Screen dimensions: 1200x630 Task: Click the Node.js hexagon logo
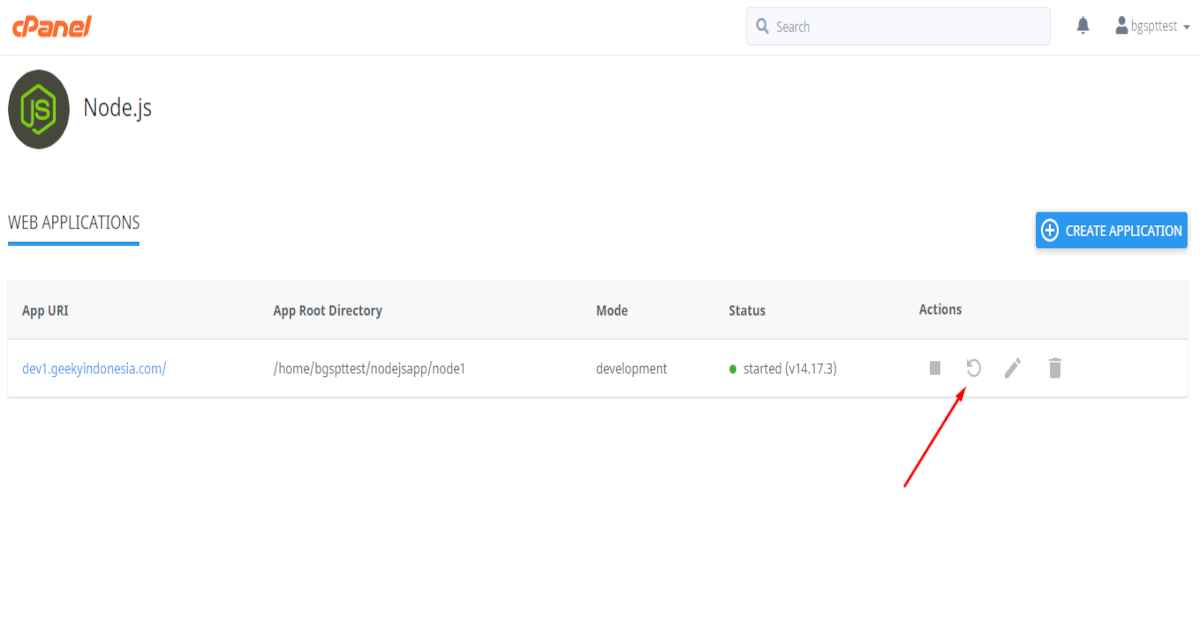click(39, 109)
